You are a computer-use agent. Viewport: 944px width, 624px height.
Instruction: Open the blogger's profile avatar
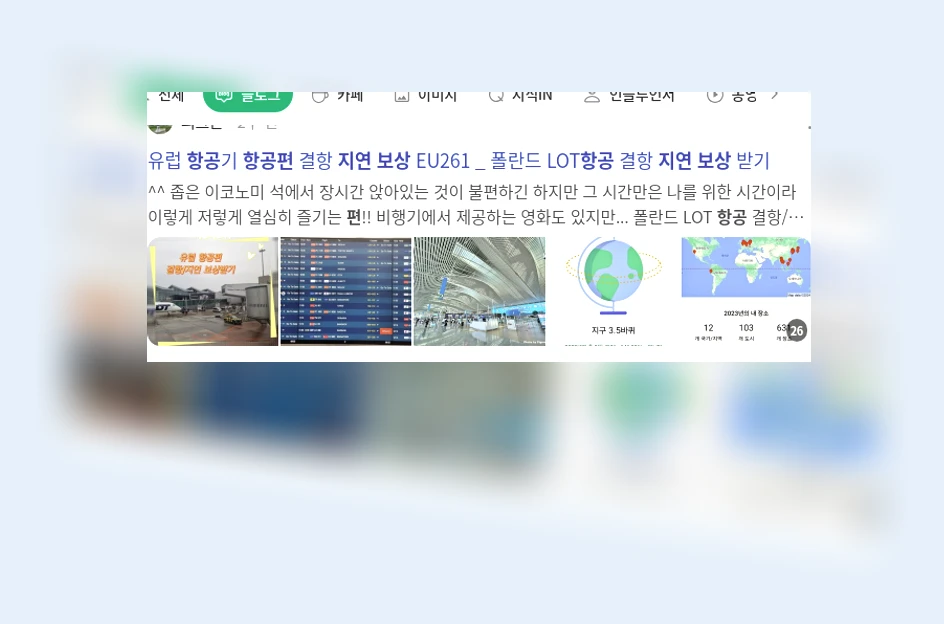pyautogui.click(x=160, y=128)
